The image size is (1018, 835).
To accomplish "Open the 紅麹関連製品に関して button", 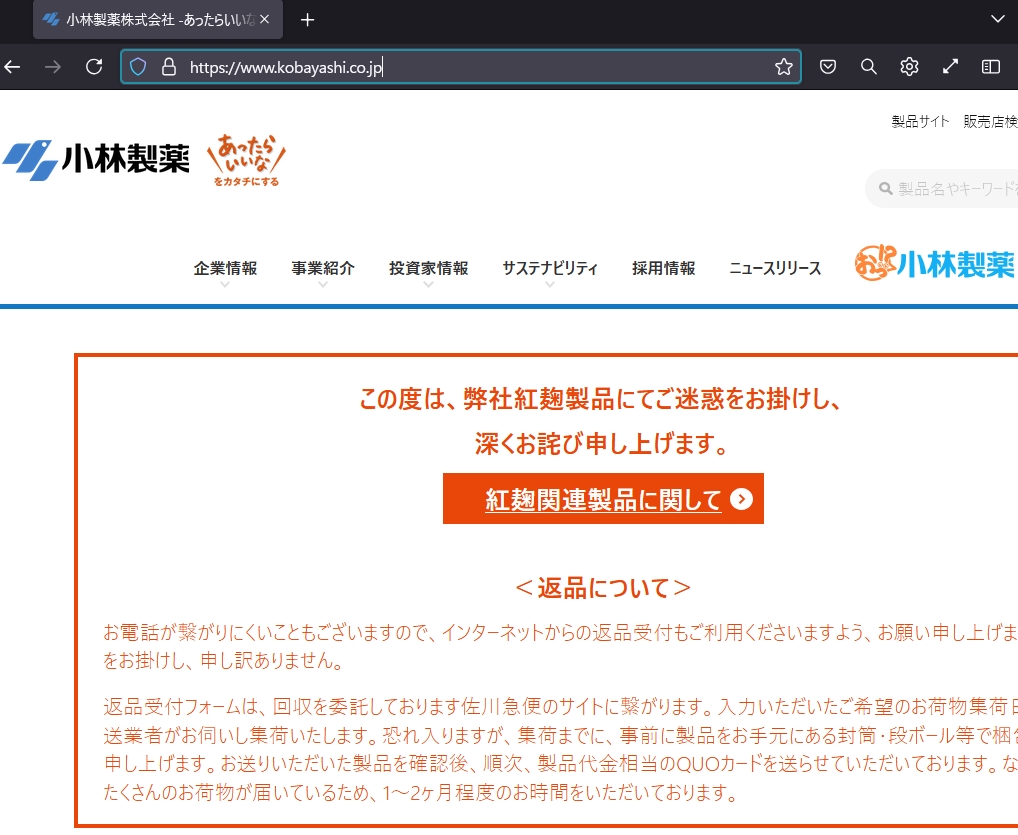I will point(603,499).
